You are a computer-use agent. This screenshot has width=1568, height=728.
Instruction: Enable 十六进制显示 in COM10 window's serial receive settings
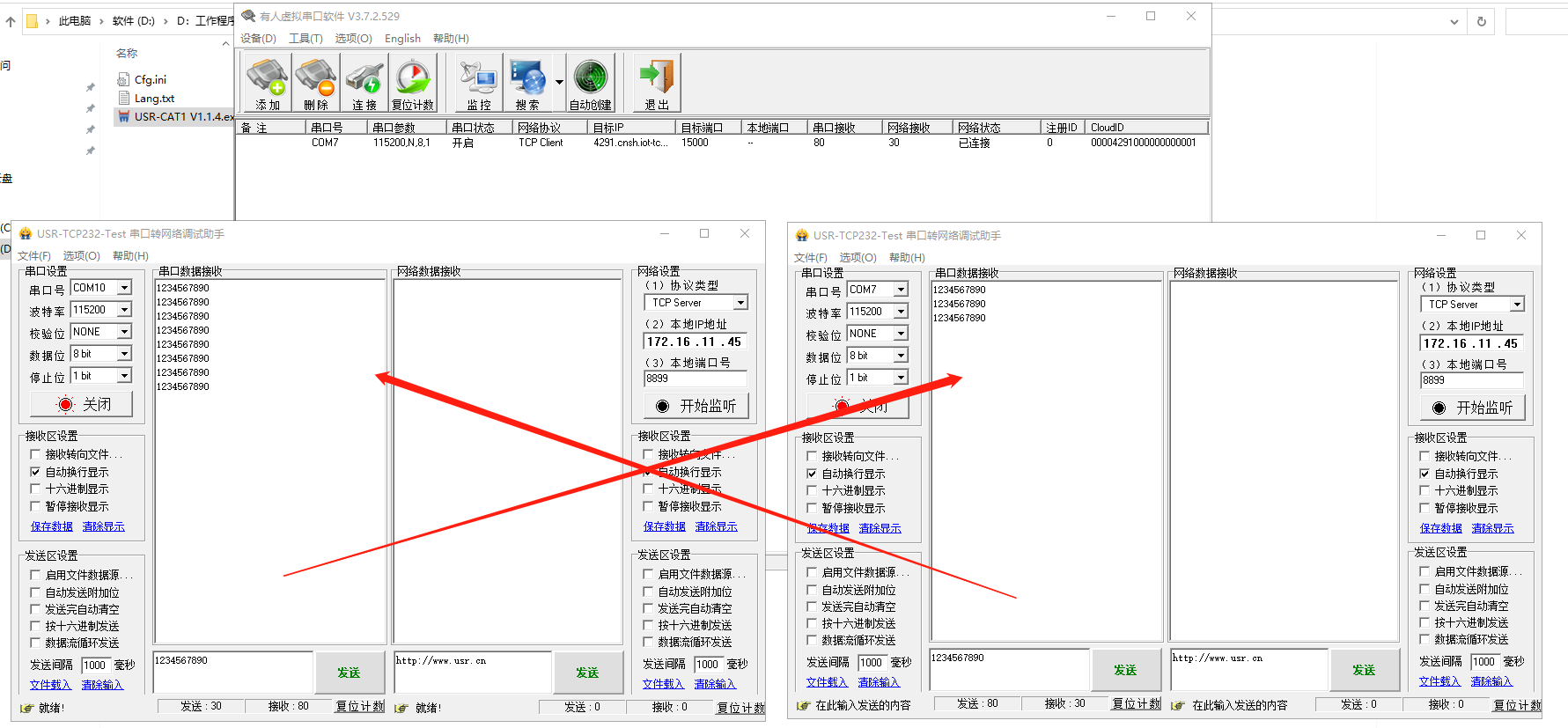pos(36,489)
